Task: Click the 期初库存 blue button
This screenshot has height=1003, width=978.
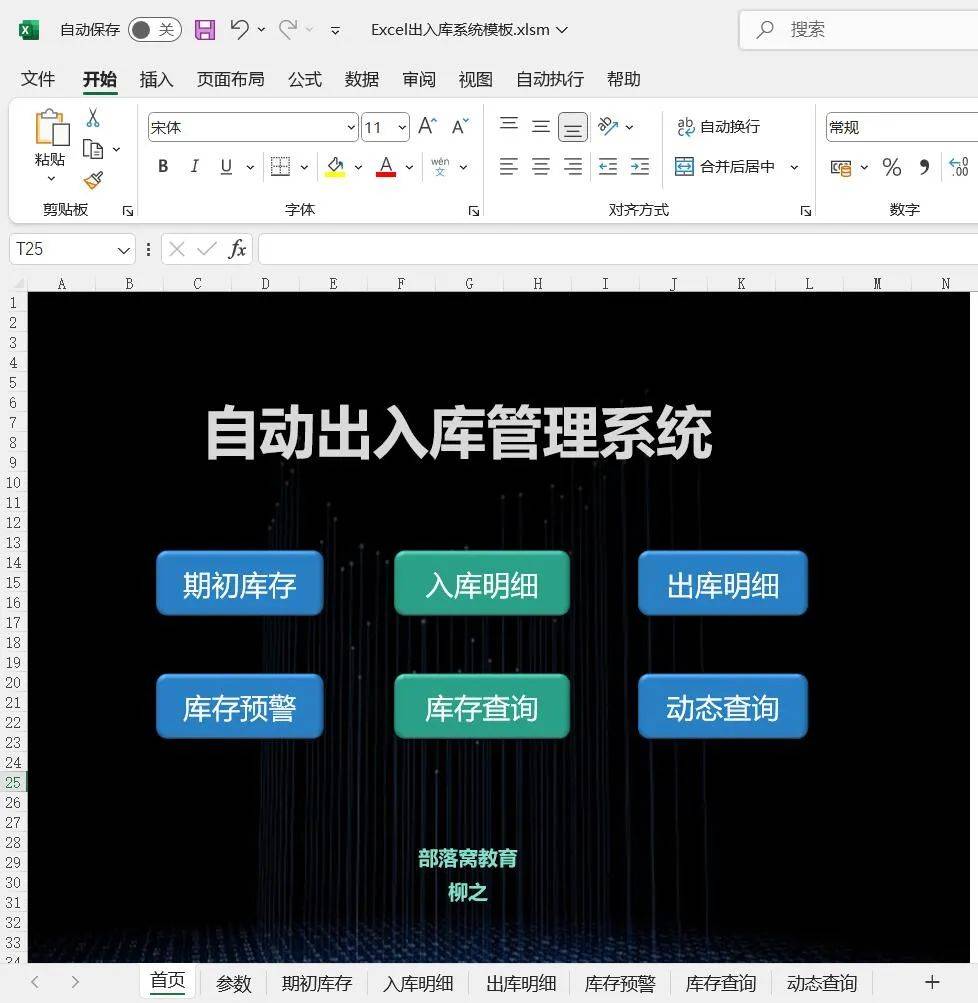Action: pos(240,583)
